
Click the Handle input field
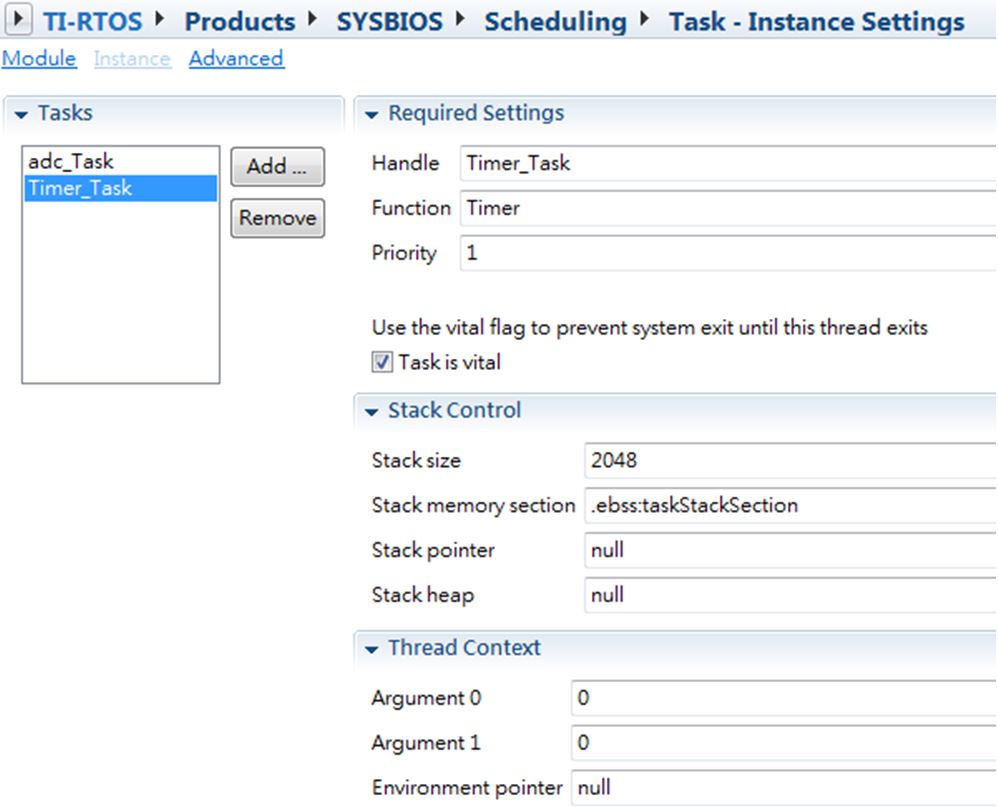tap(728, 164)
